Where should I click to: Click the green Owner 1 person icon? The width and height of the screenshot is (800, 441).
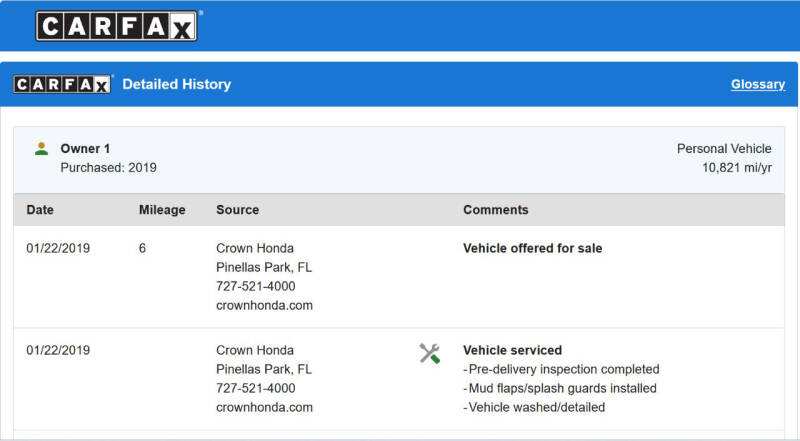41,149
